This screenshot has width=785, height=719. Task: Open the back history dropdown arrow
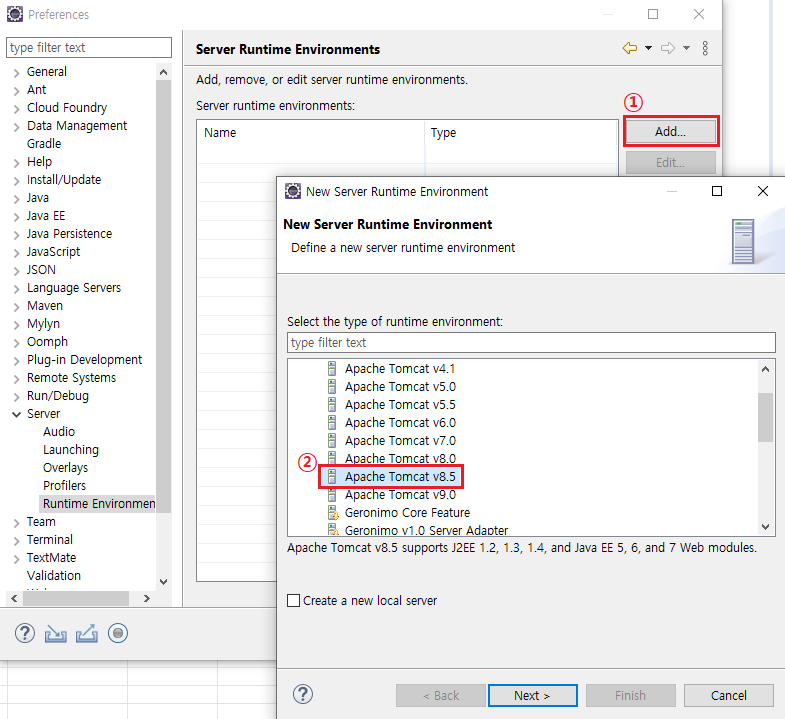tap(648, 48)
